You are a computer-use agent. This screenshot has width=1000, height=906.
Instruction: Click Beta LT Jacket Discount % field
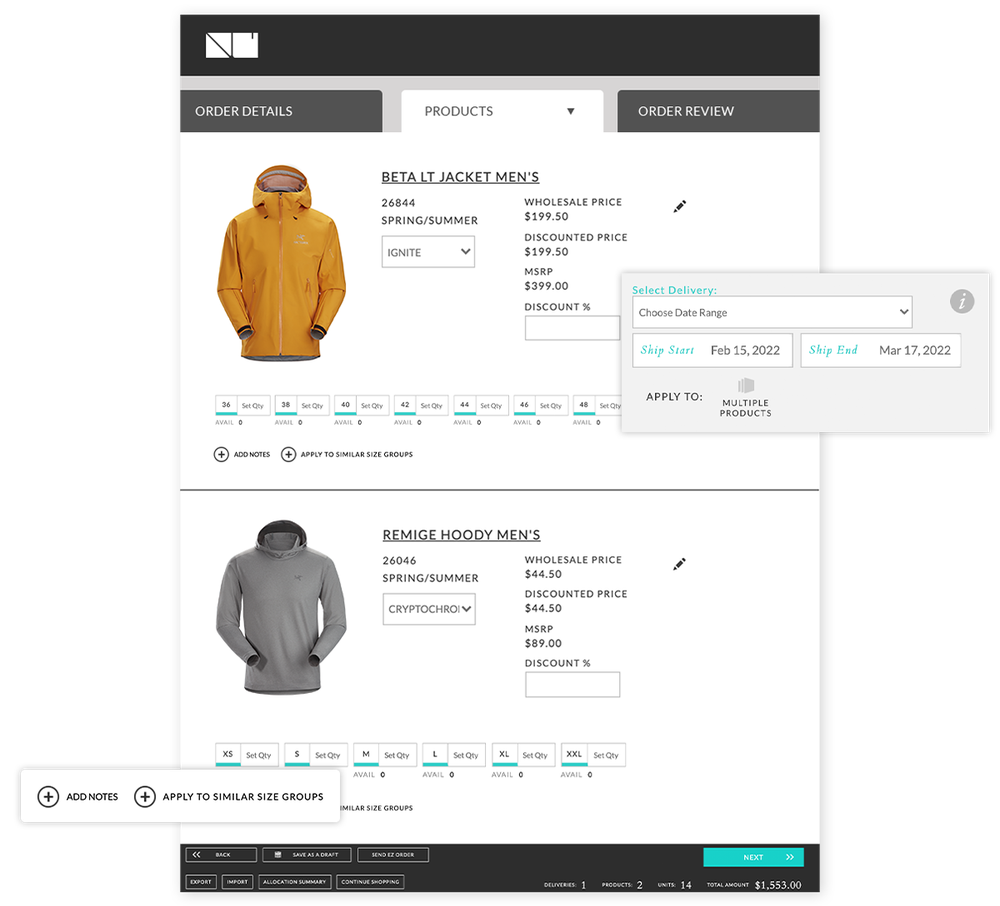click(572, 328)
